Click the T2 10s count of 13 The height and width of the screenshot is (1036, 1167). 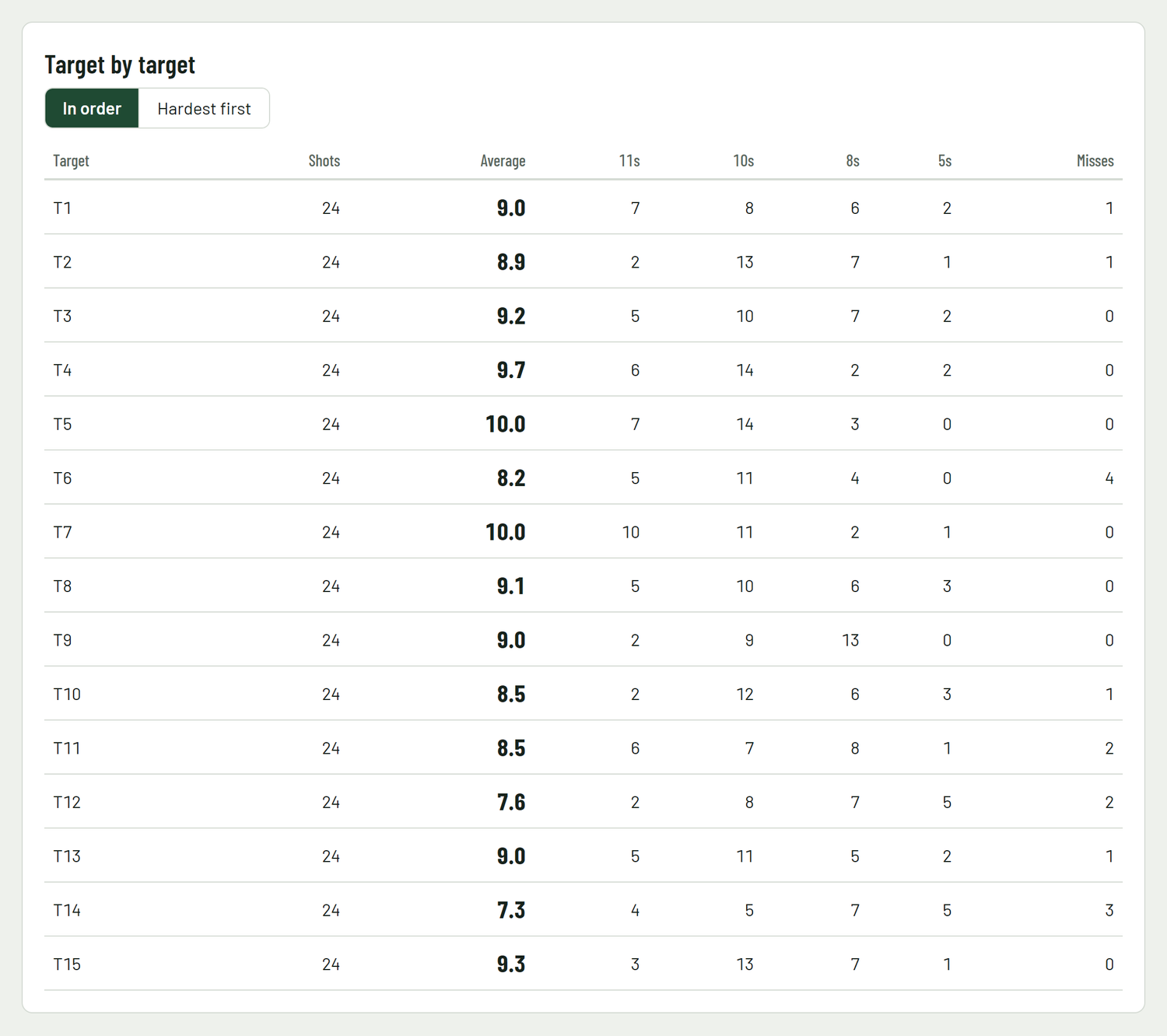click(x=745, y=262)
